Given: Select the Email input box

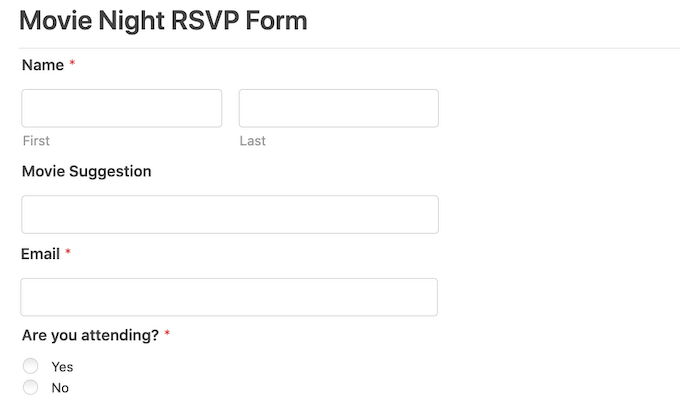Looking at the screenshot, I should point(229,297).
